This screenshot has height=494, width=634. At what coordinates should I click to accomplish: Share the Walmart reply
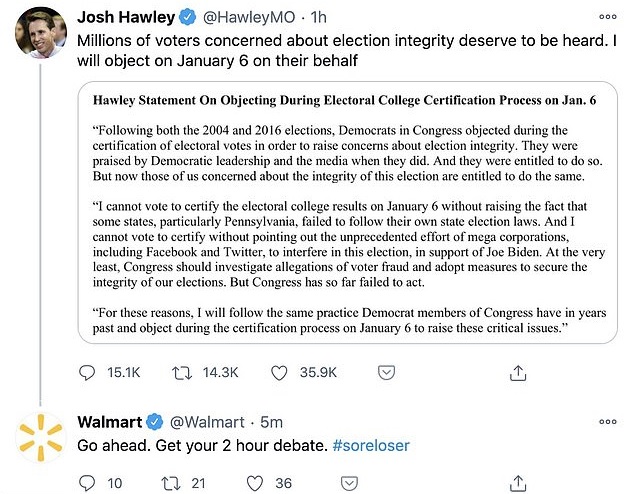[518, 483]
